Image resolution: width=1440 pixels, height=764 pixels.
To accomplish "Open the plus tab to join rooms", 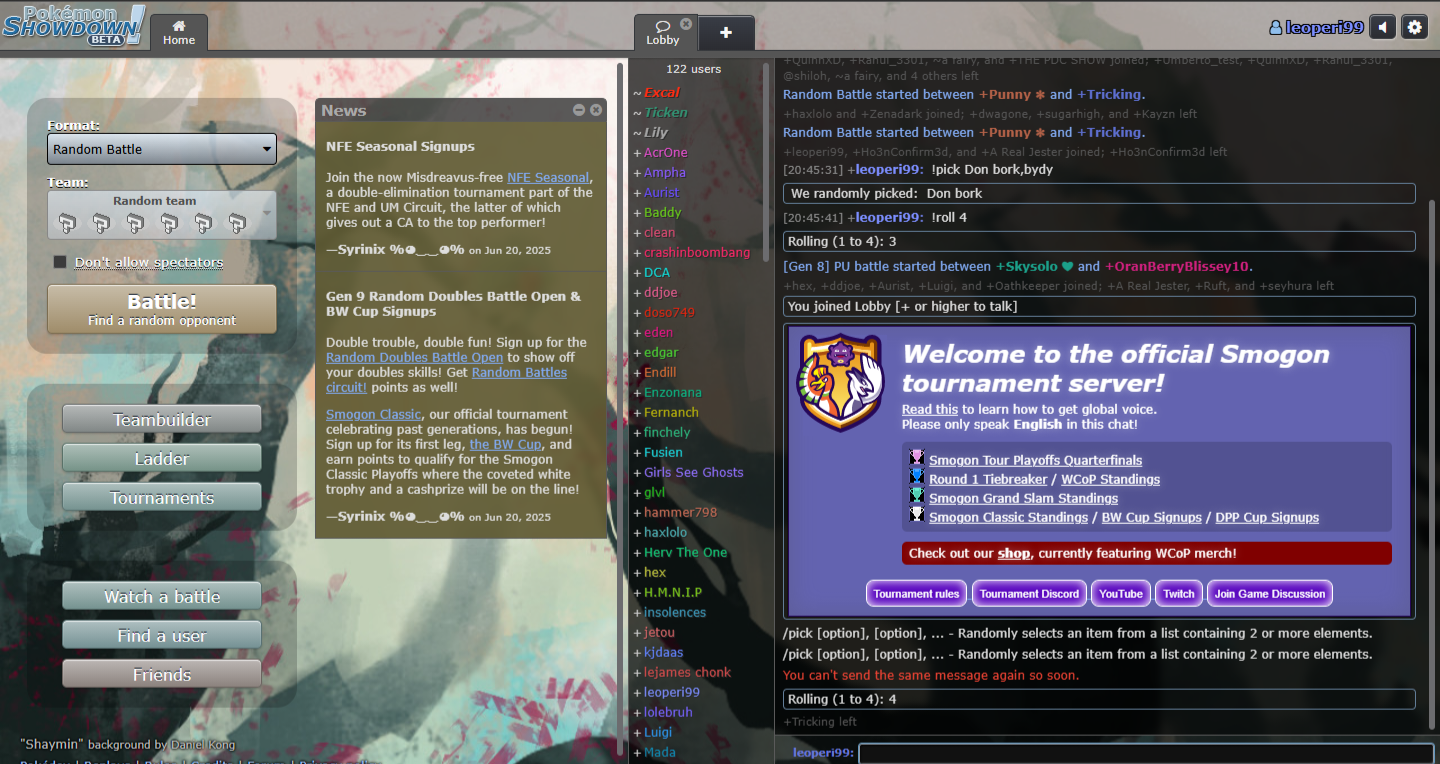I will coord(726,32).
